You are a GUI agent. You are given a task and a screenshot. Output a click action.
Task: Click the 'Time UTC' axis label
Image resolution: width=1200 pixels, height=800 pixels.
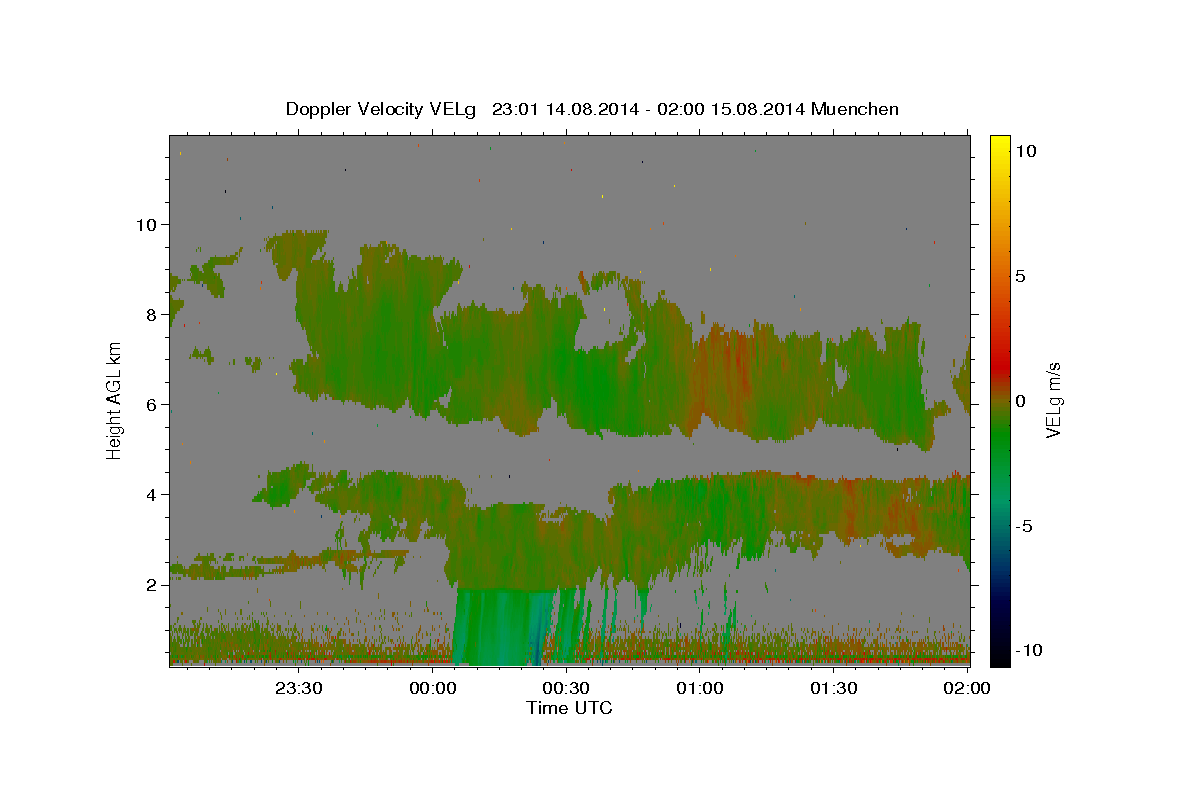[x=569, y=708]
